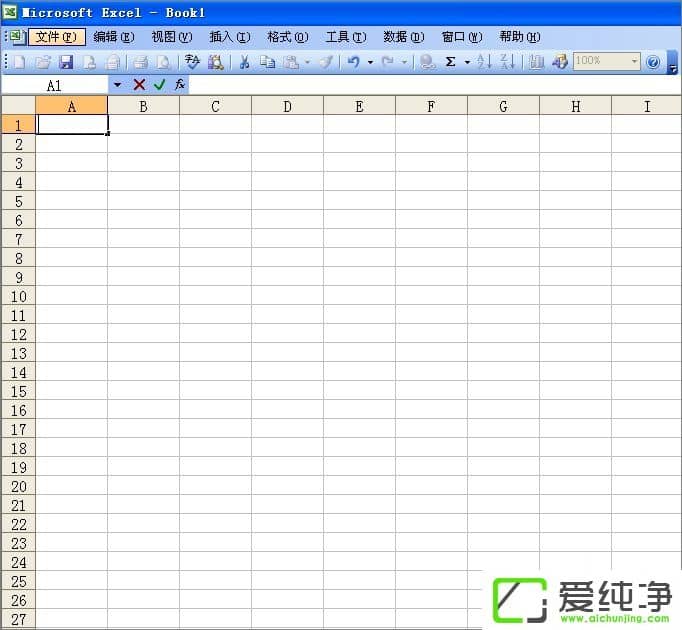Select column H header
This screenshot has width=682, height=630.
pyautogui.click(x=575, y=106)
